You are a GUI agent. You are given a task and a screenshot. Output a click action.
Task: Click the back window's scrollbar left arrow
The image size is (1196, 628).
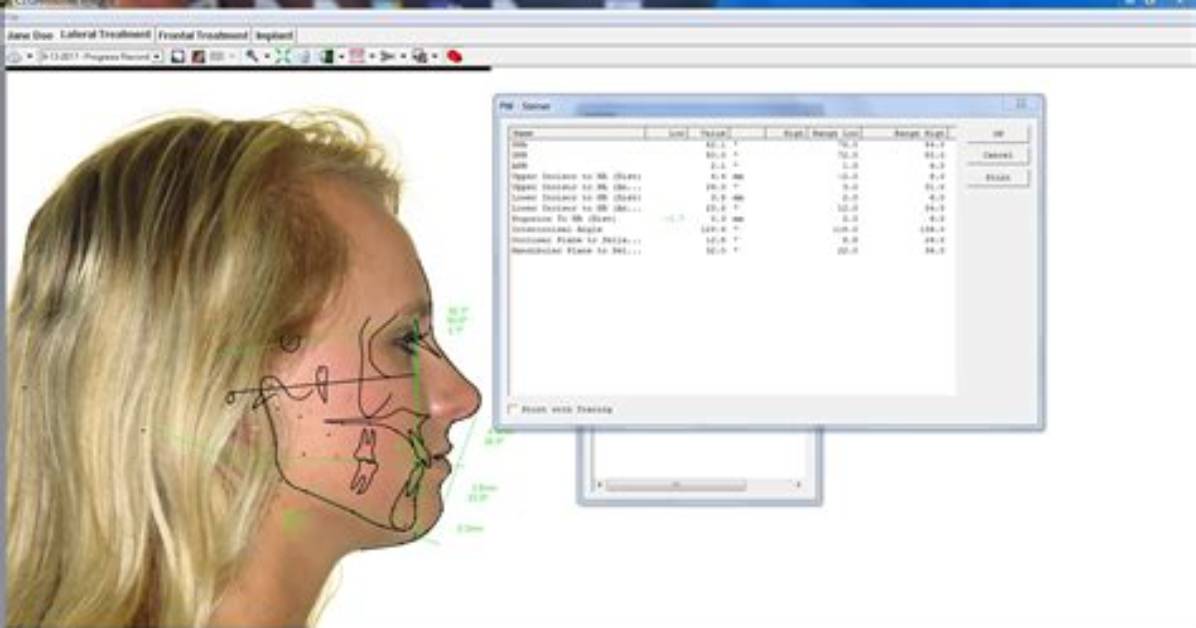click(600, 485)
